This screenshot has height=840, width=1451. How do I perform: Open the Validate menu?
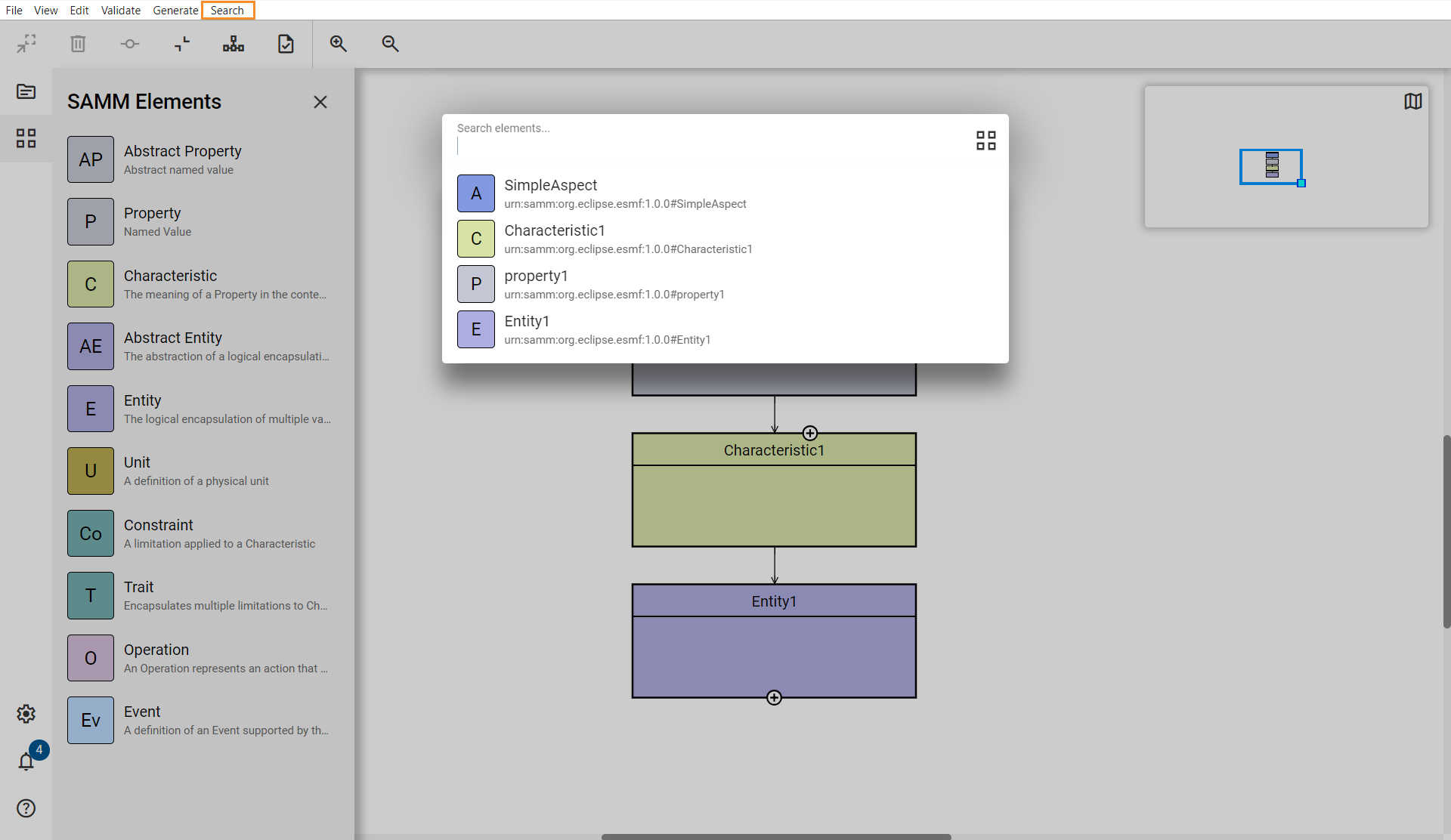point(121,11)
